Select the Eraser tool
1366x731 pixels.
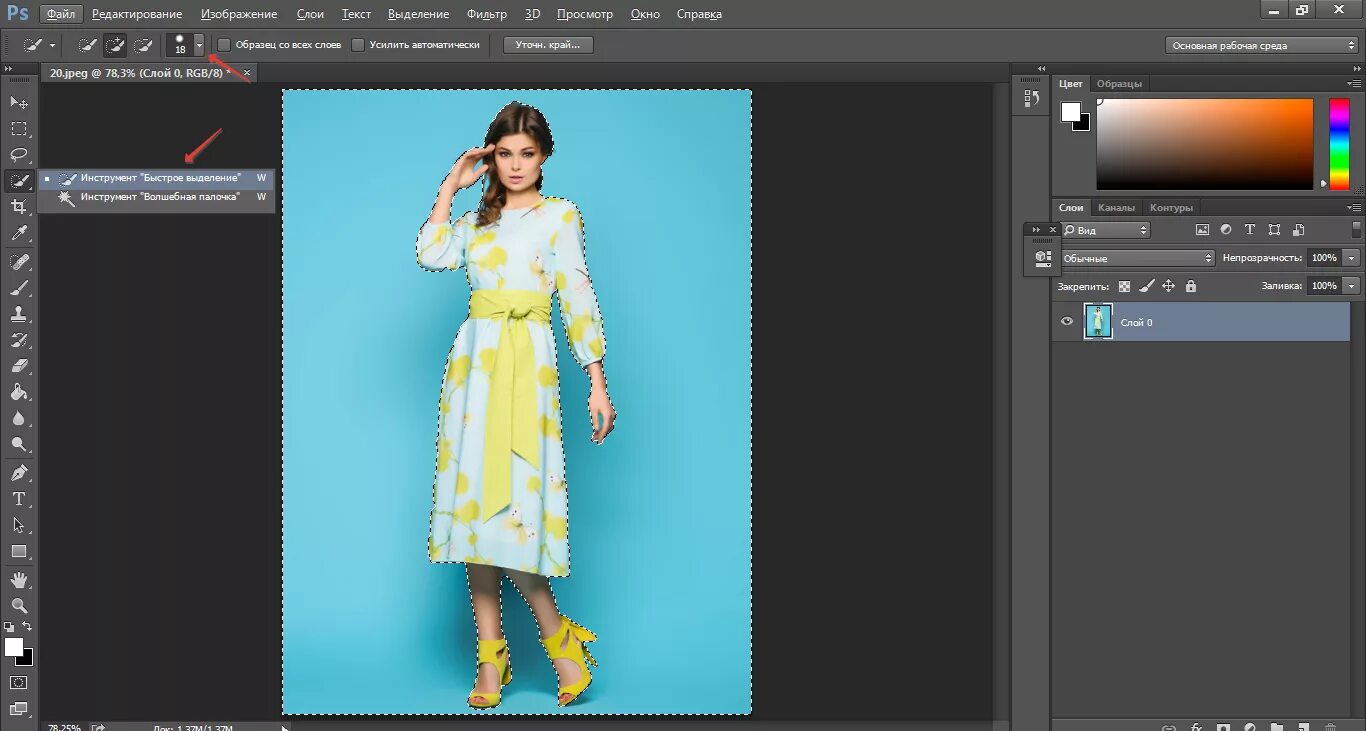pyautogui.click(x=18, y=365)
